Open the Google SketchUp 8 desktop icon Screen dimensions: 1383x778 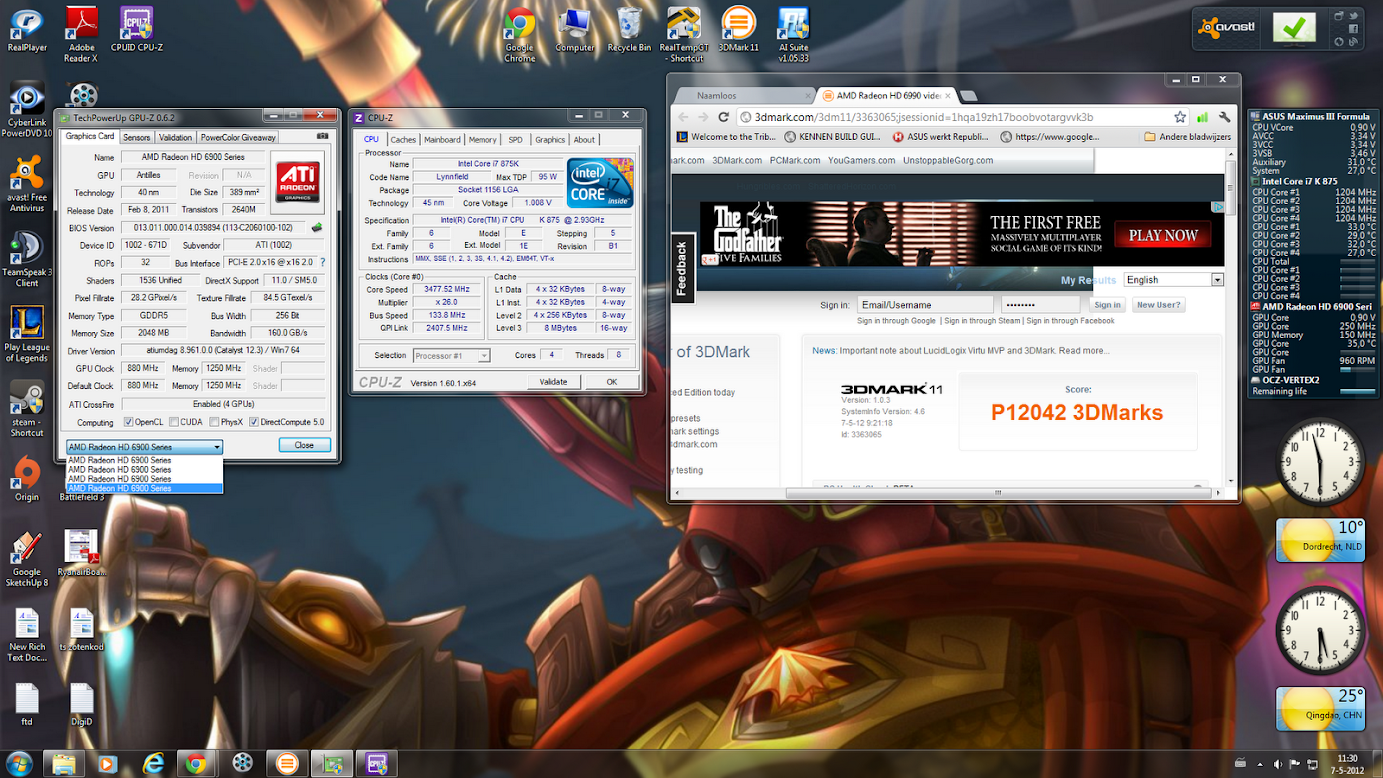[27, 560]
